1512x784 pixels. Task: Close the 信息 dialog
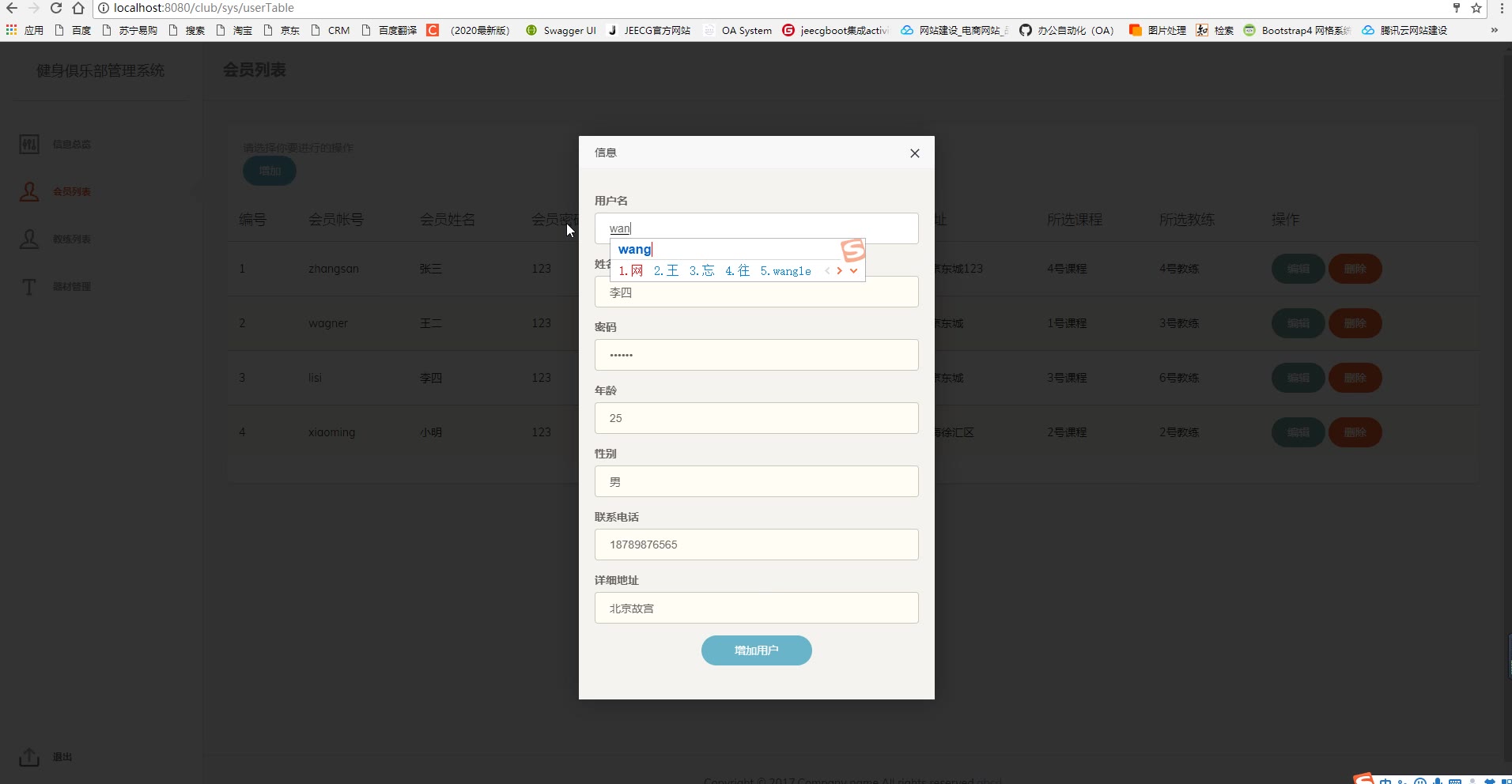point(914,153)
